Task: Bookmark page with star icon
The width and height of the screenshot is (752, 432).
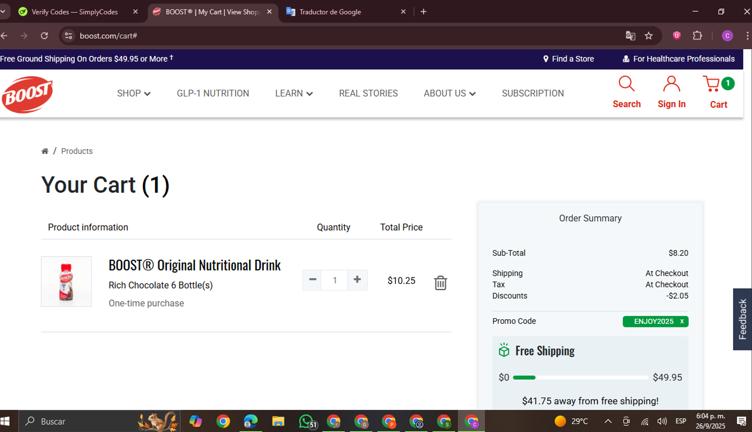Action: pyautogui.click(x=648, y=35)
